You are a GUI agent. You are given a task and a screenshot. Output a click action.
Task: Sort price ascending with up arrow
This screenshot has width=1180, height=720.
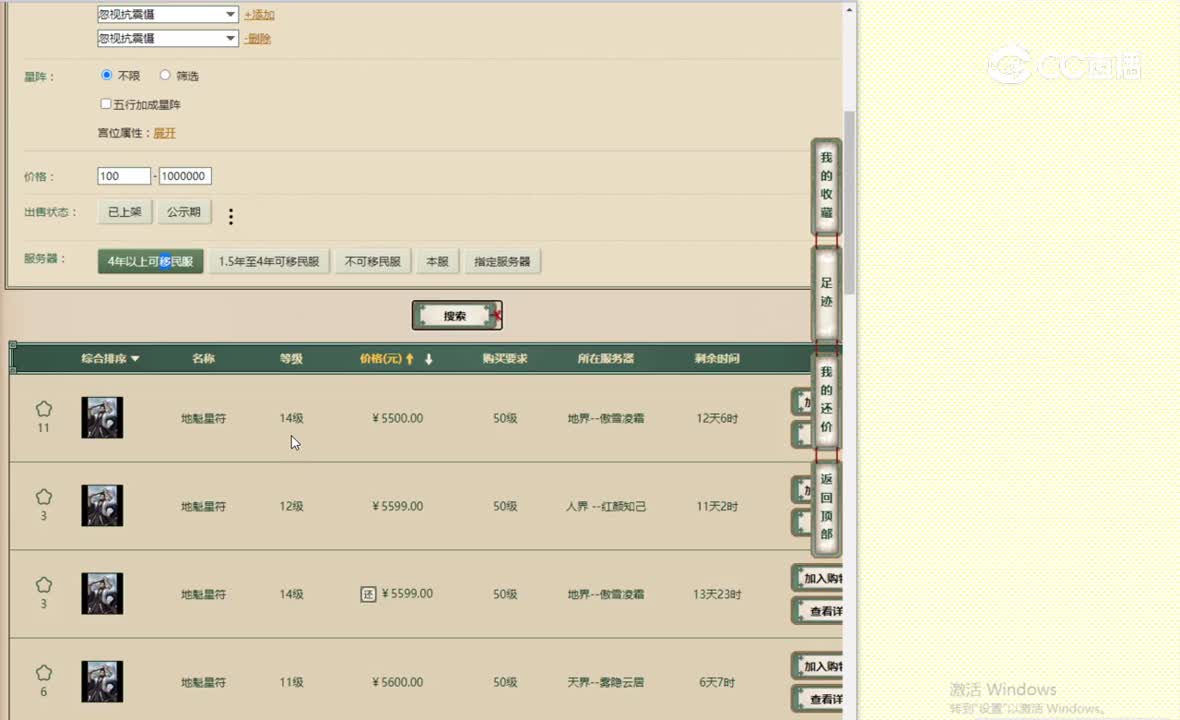tap(410, 359)
